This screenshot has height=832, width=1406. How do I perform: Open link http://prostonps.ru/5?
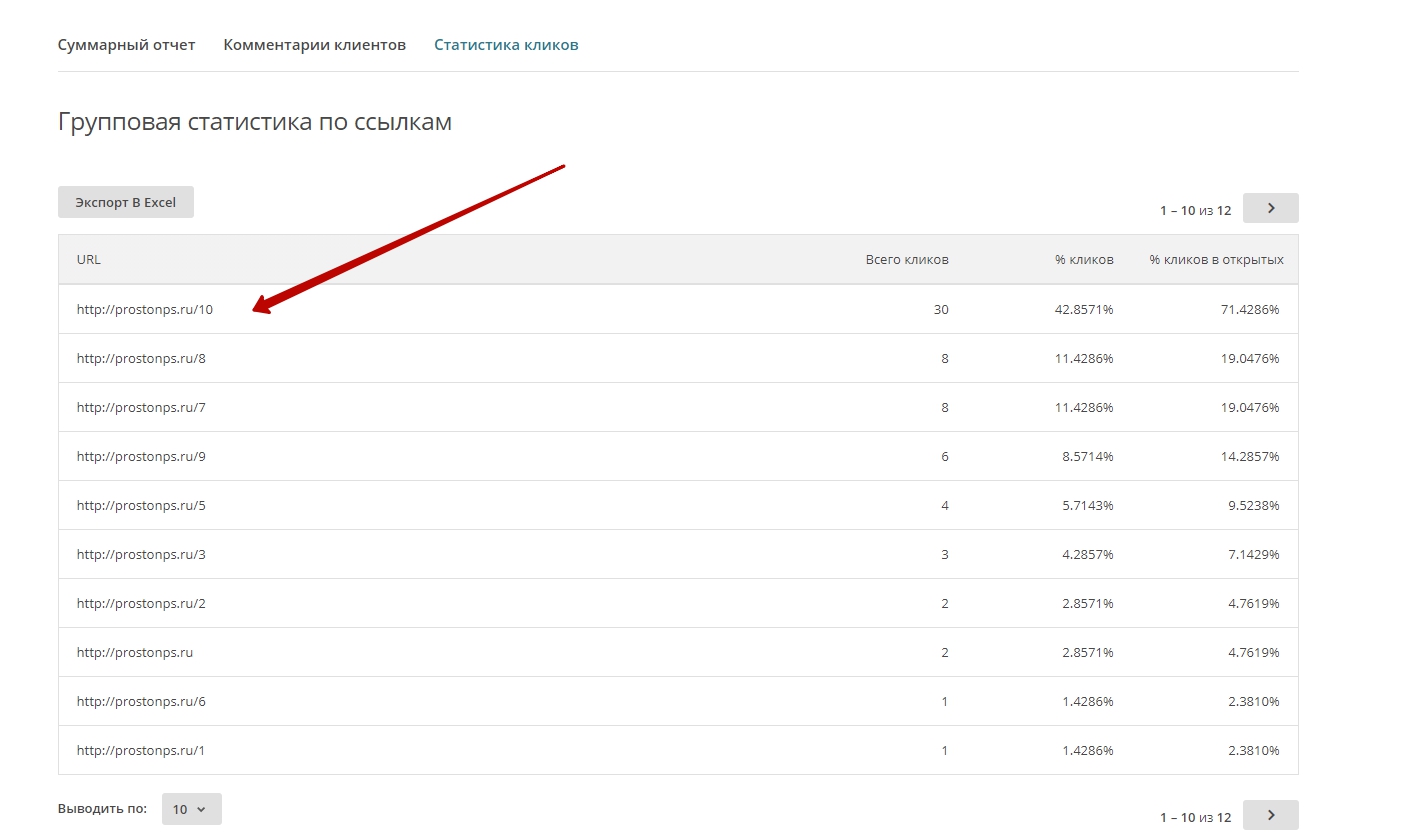pos(141,505)
